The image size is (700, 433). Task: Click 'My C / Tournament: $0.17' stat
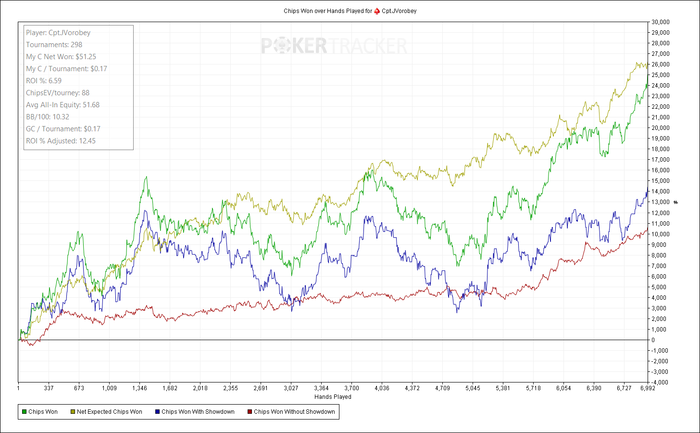[67, 69]
